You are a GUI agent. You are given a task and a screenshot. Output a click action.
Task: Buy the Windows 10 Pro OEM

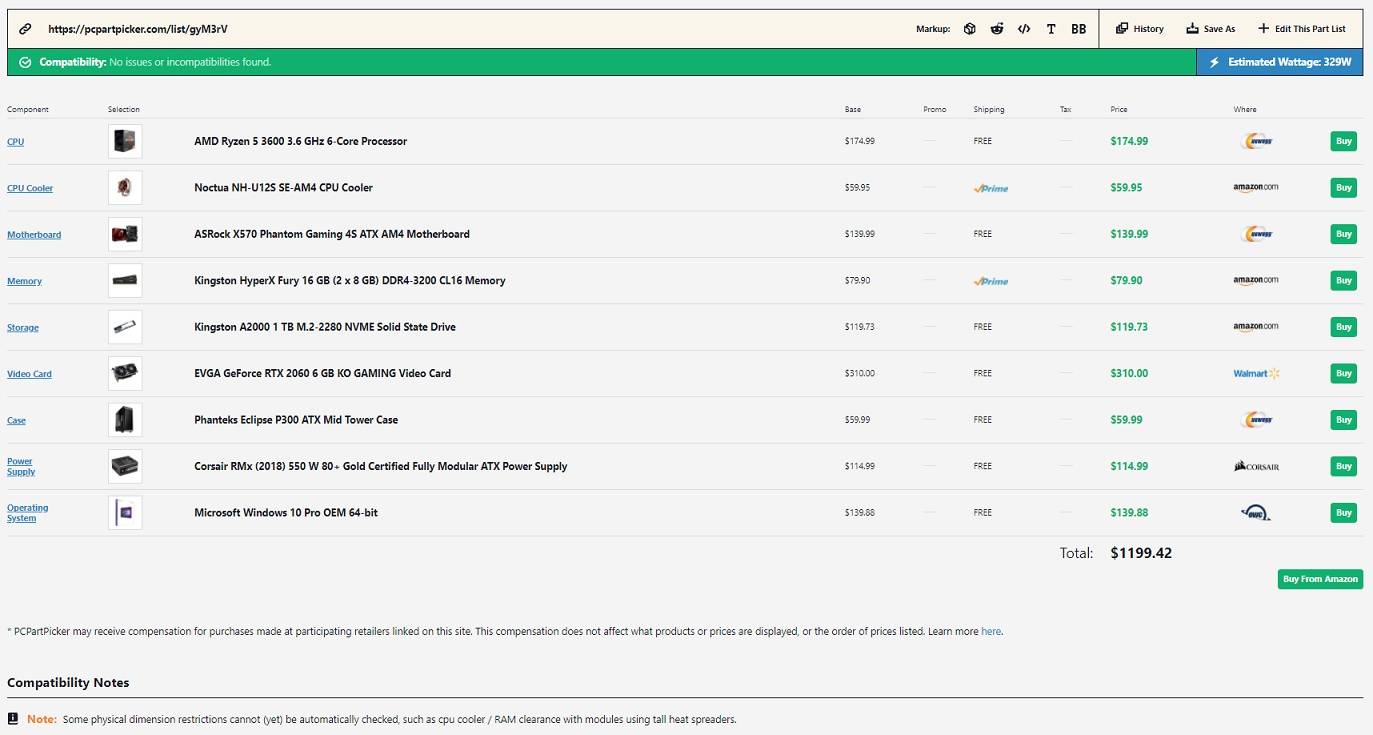point(1344,512)
